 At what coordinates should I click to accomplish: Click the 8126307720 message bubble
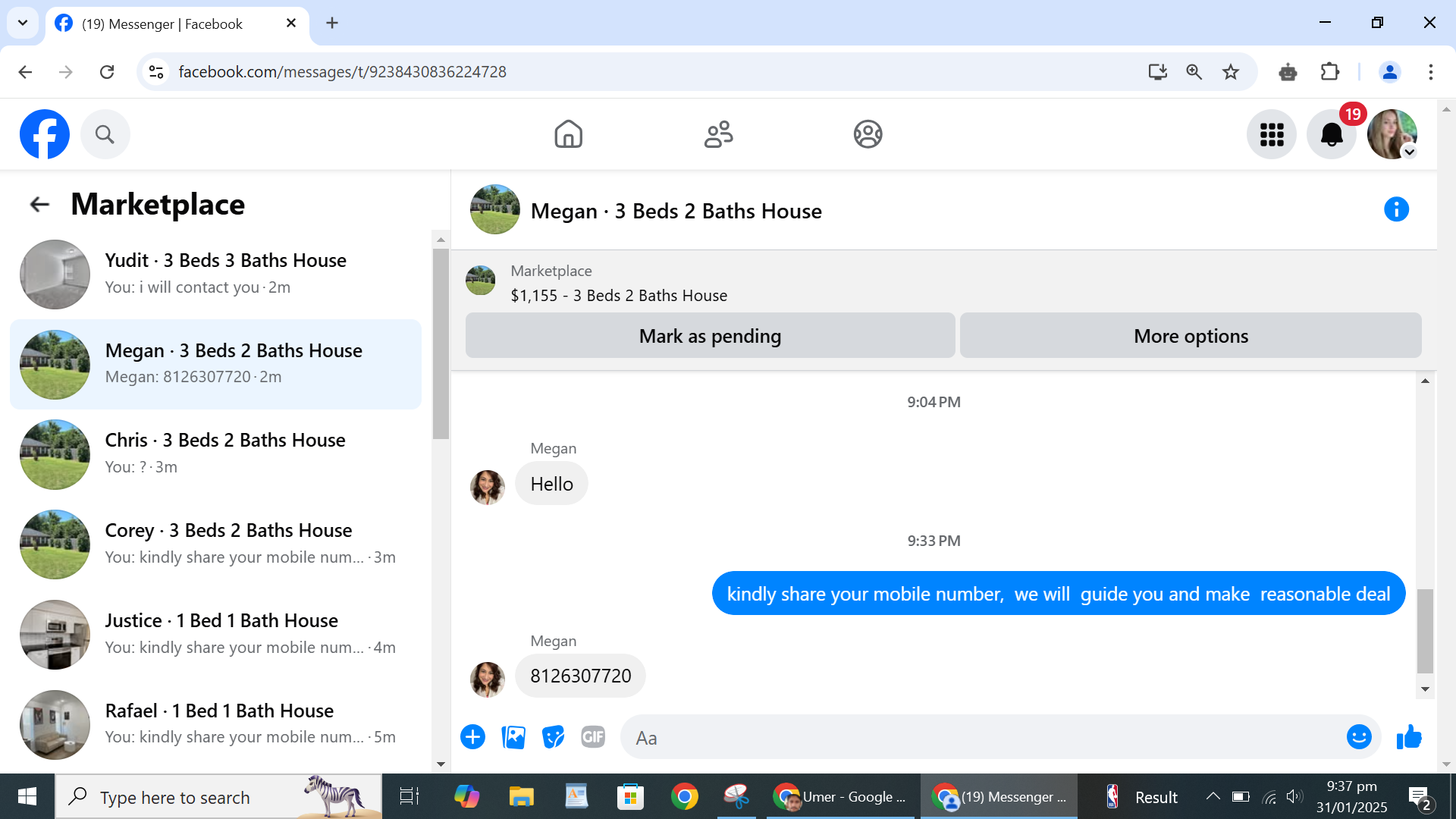tap(580, 675)
